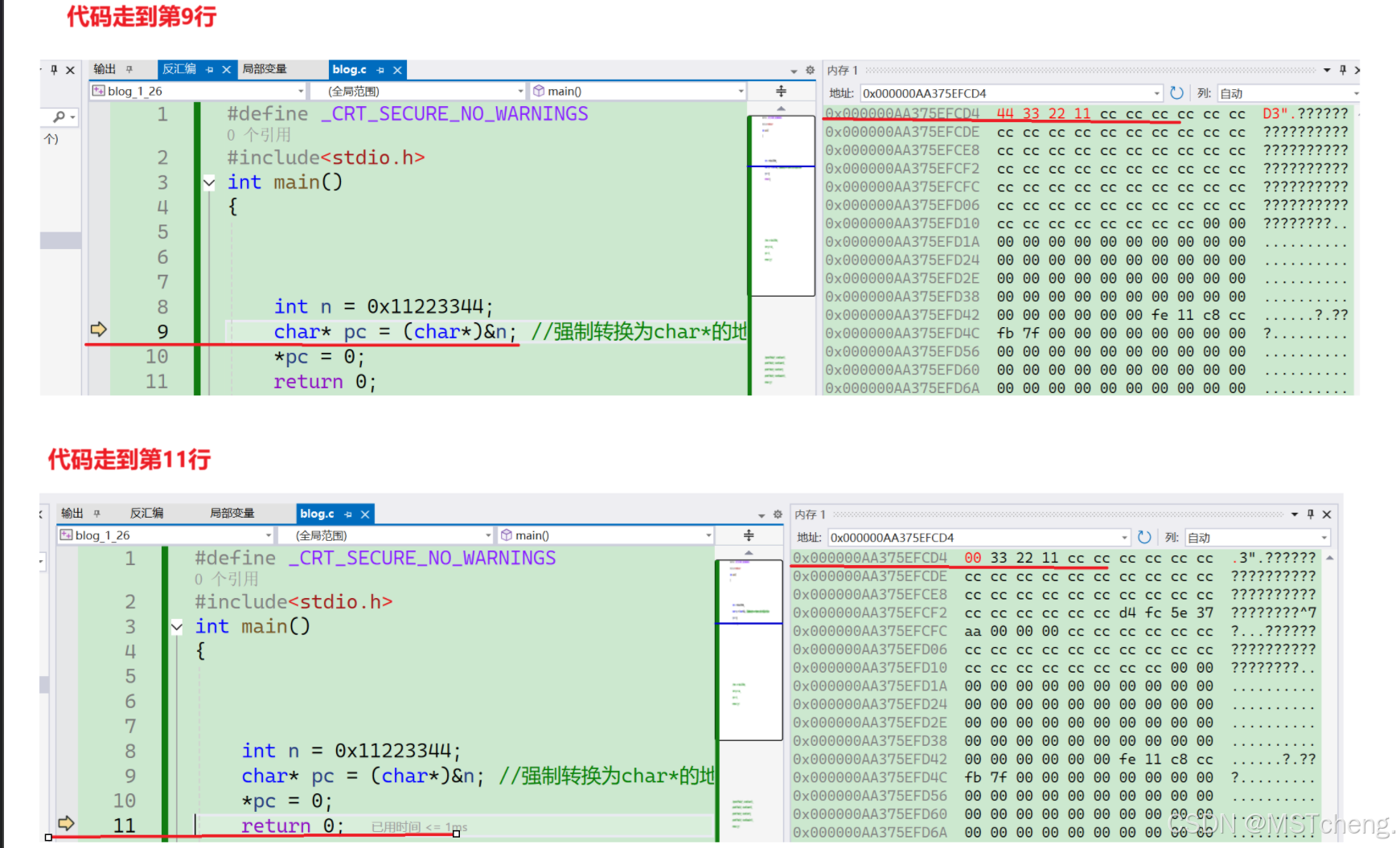The height and width of the screenshot is (848, 1400).
Task: Click the scroll-up arrow of the upper editor scrollbar
Action: point(781,109)
